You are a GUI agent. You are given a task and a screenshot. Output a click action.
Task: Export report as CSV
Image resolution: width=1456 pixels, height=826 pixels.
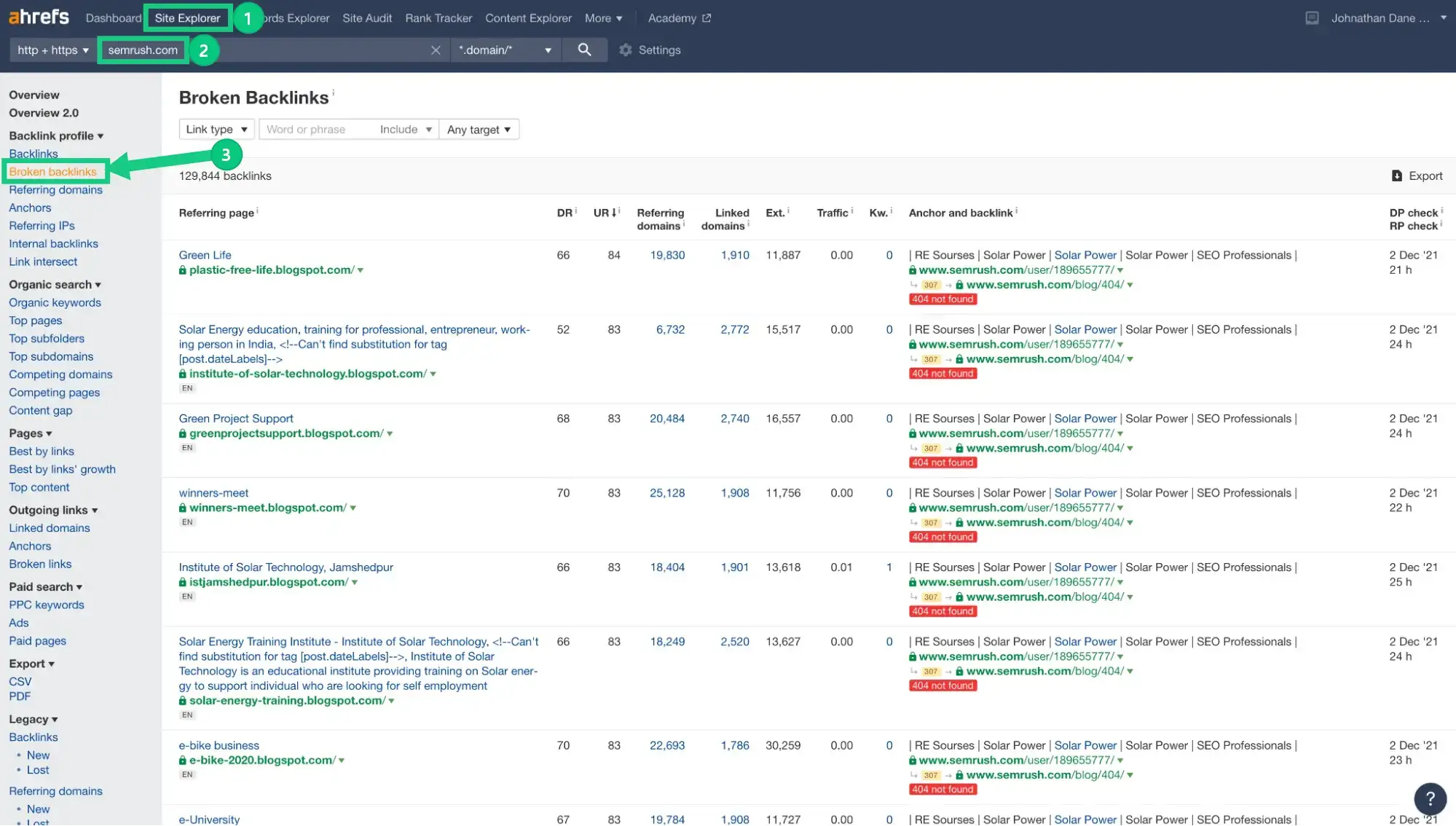pos(20,682)
